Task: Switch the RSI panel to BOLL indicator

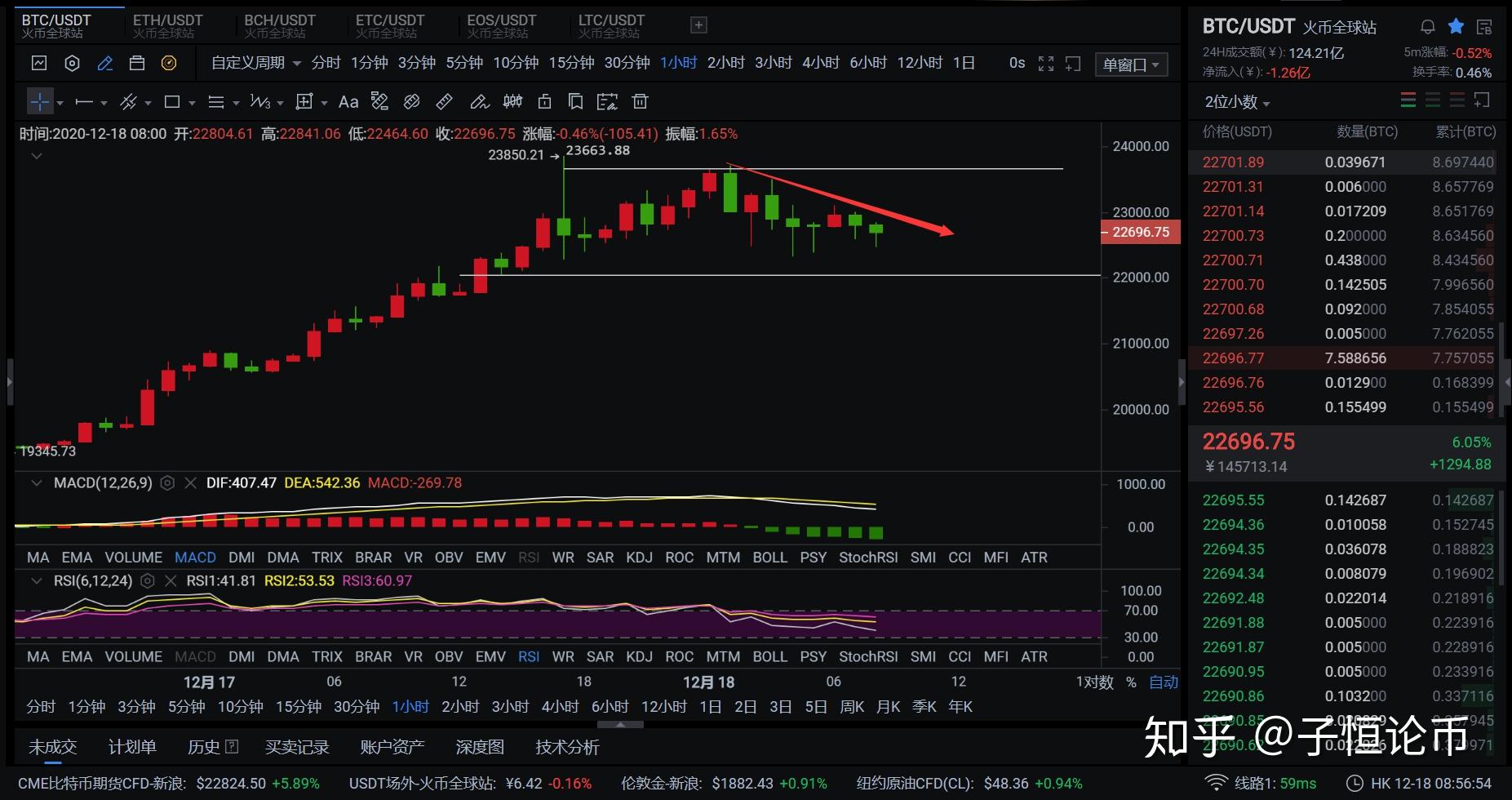Action: coord(769,657)
